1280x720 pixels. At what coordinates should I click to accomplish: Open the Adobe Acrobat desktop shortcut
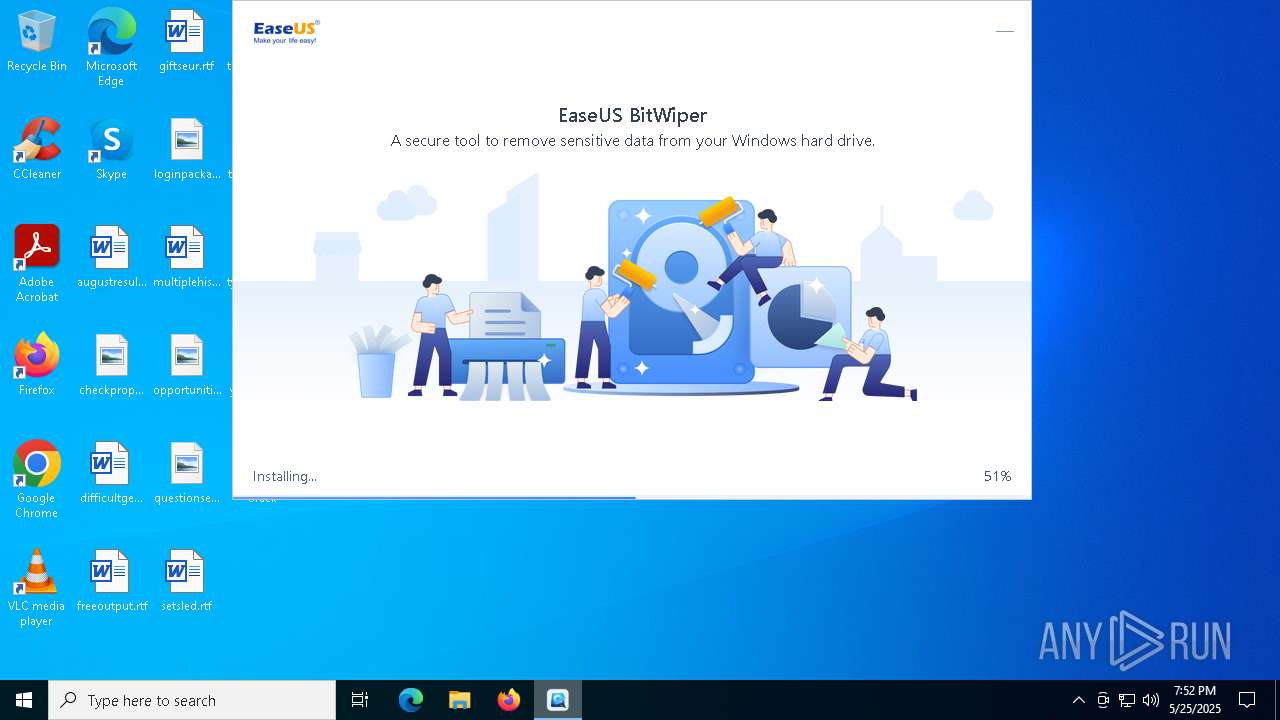[37, 264]
